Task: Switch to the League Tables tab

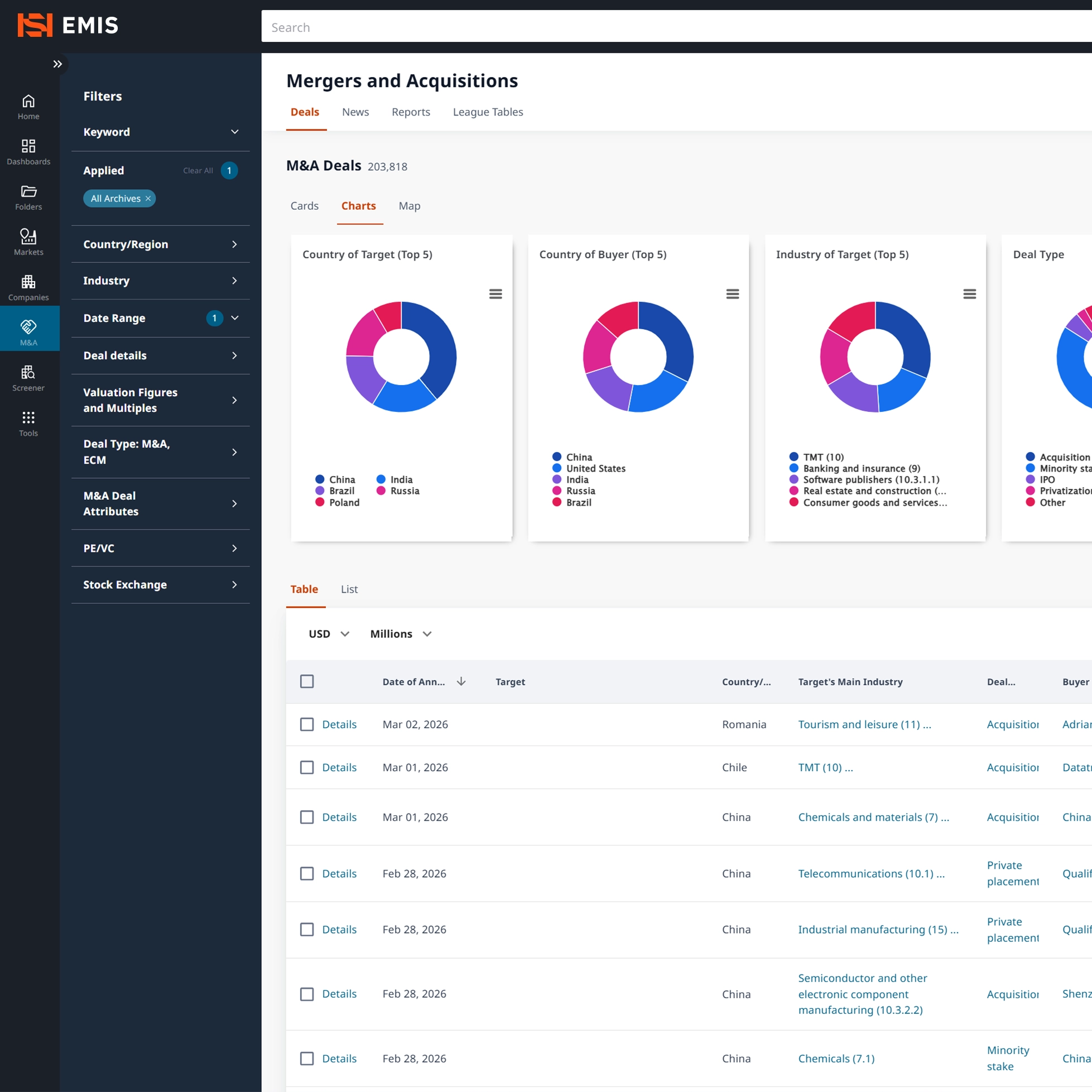Action: tap(488, 112)
